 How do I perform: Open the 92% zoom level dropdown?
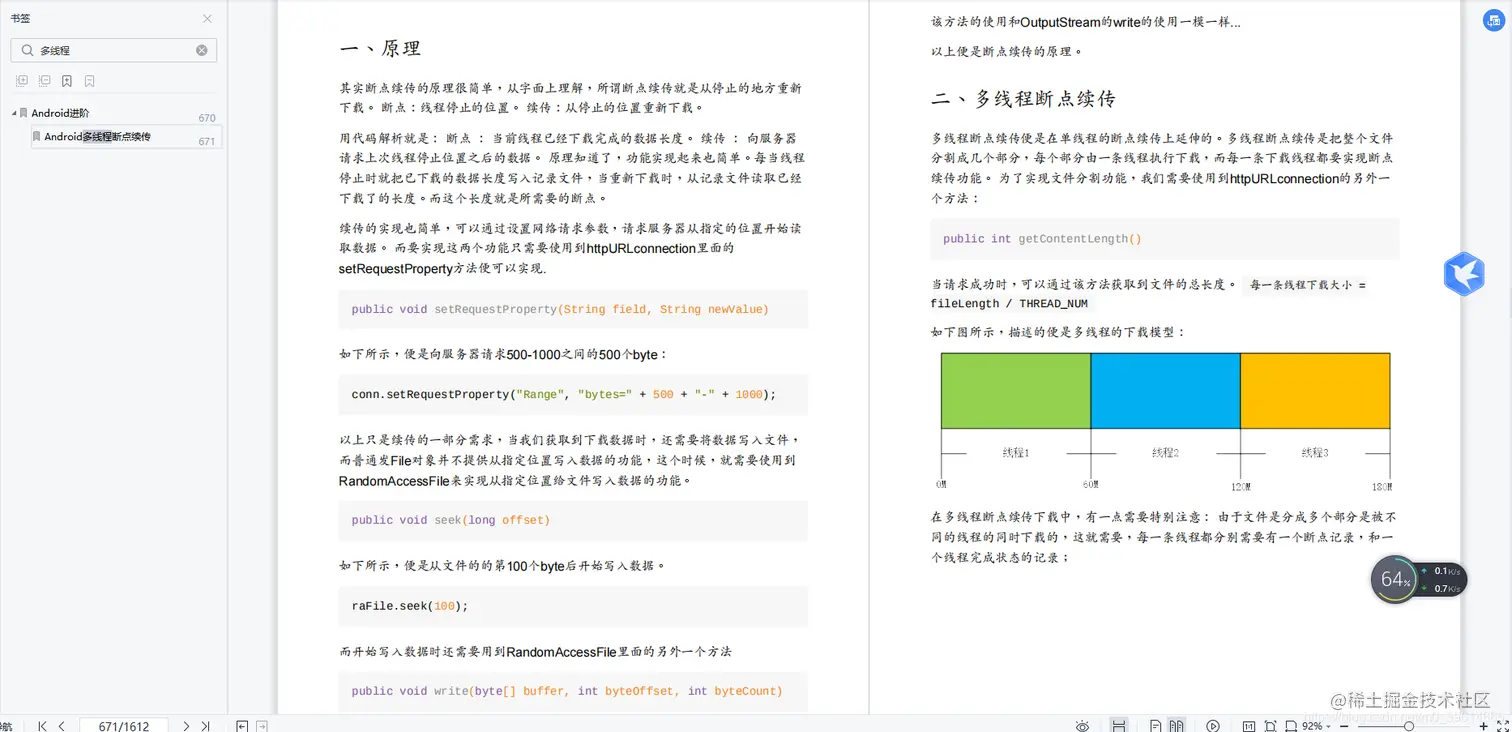click(1315, 726)
